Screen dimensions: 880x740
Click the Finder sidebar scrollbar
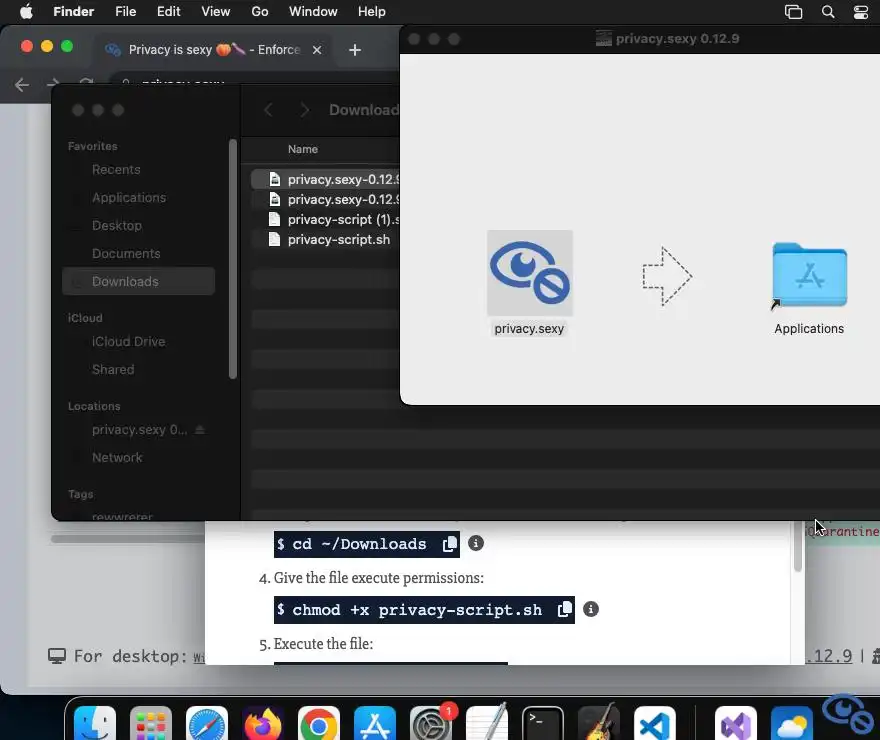click(x=233, y=259)
